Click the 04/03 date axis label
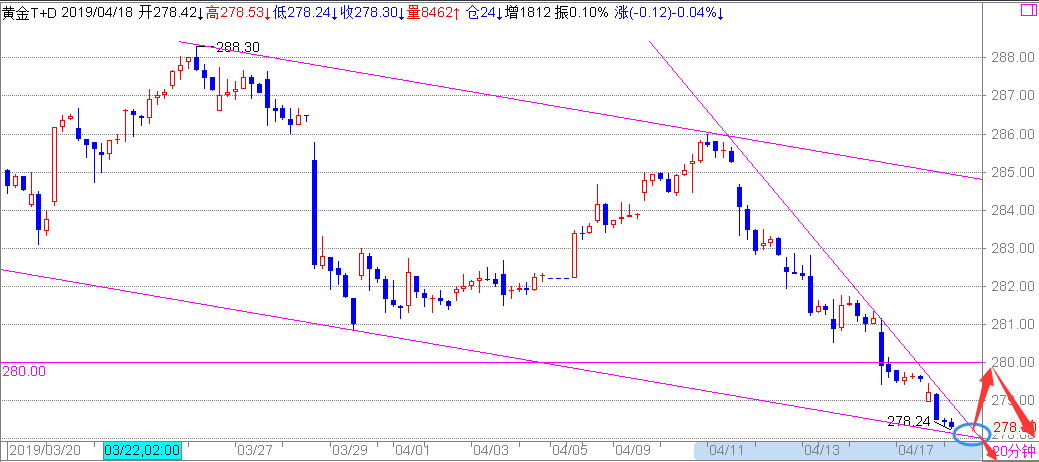 (x=490, y=451)
